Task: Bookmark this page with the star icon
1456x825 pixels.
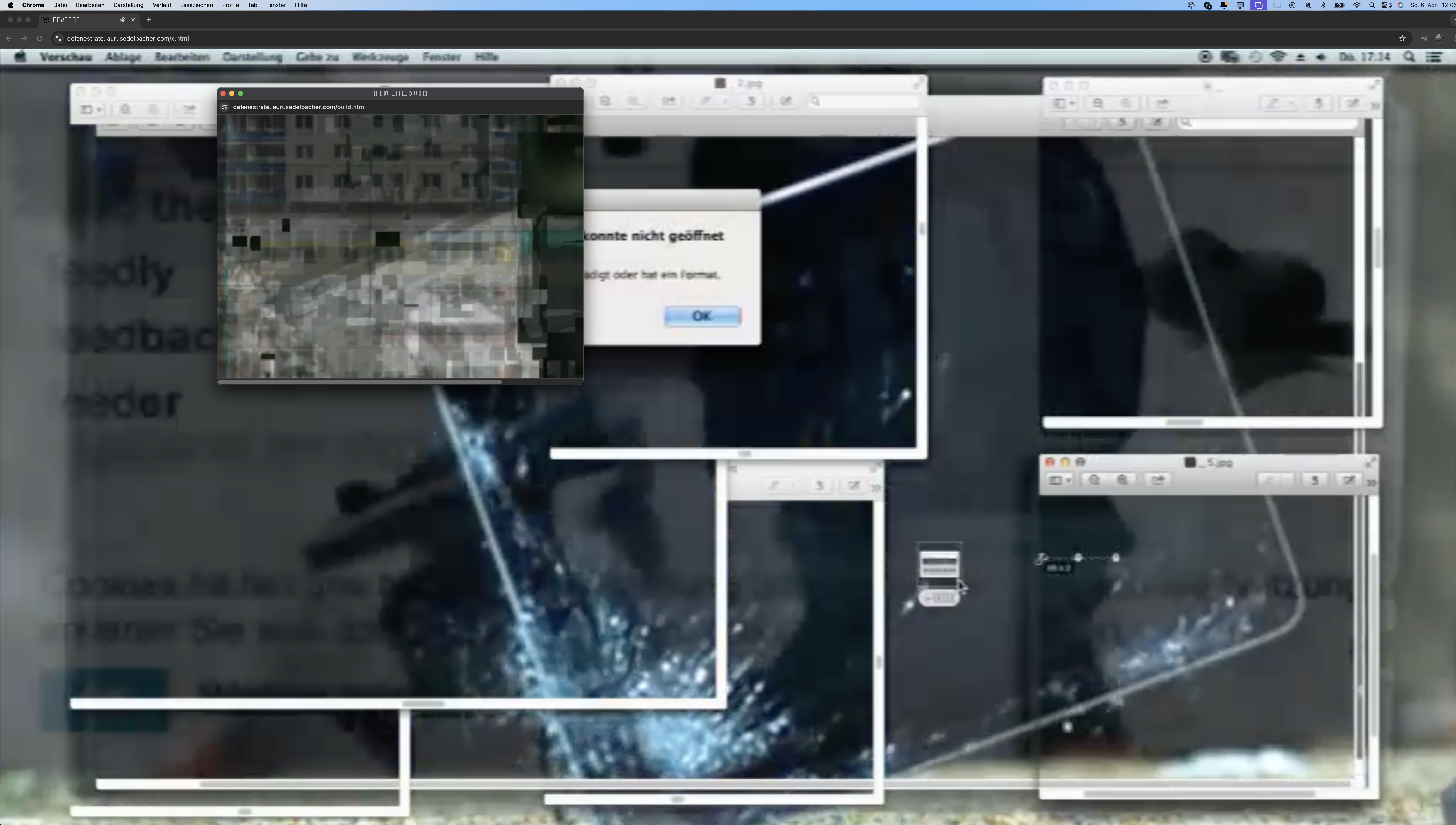Action: point(1402,39)
